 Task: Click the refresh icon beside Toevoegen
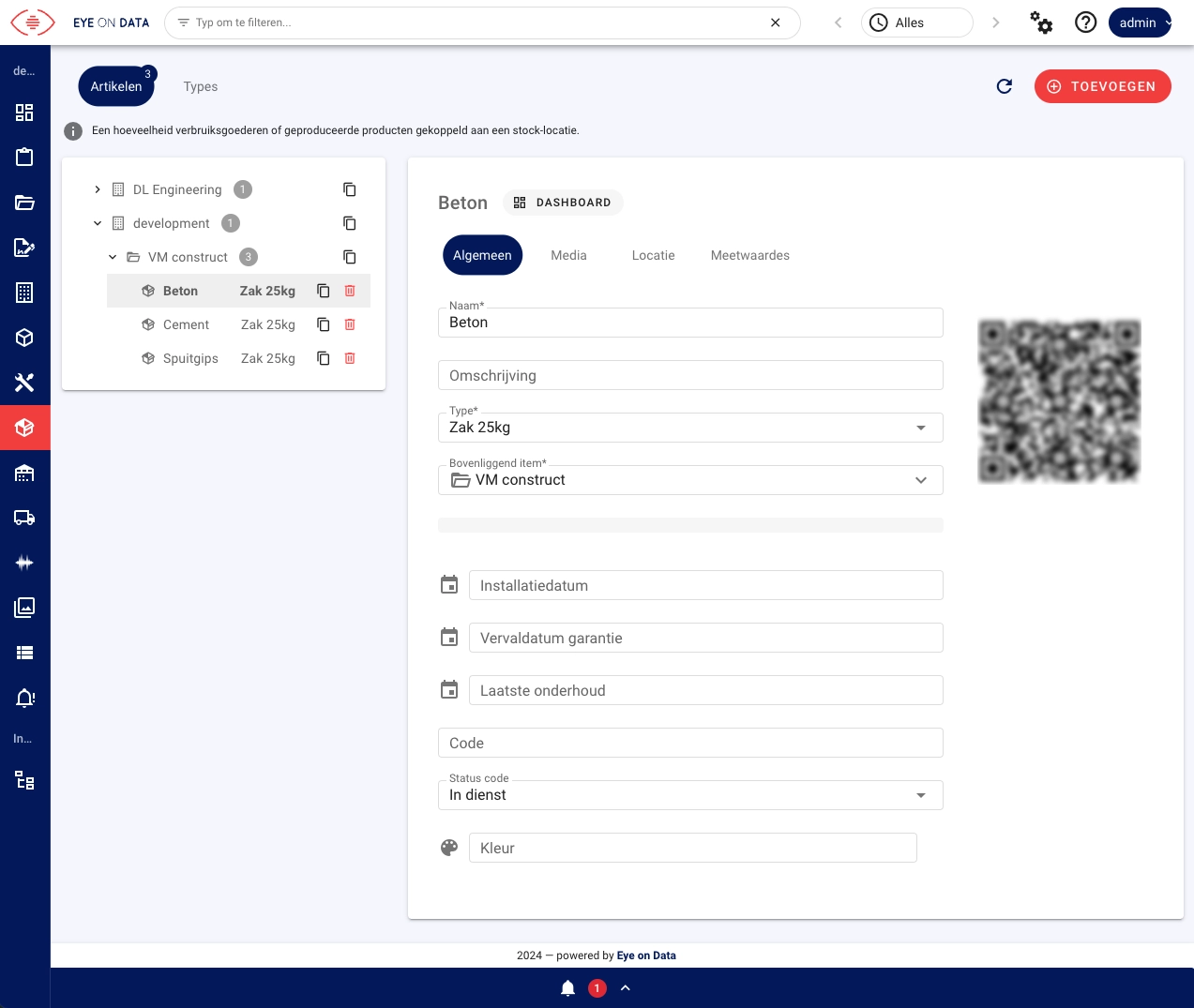(x=1004, y=86)
